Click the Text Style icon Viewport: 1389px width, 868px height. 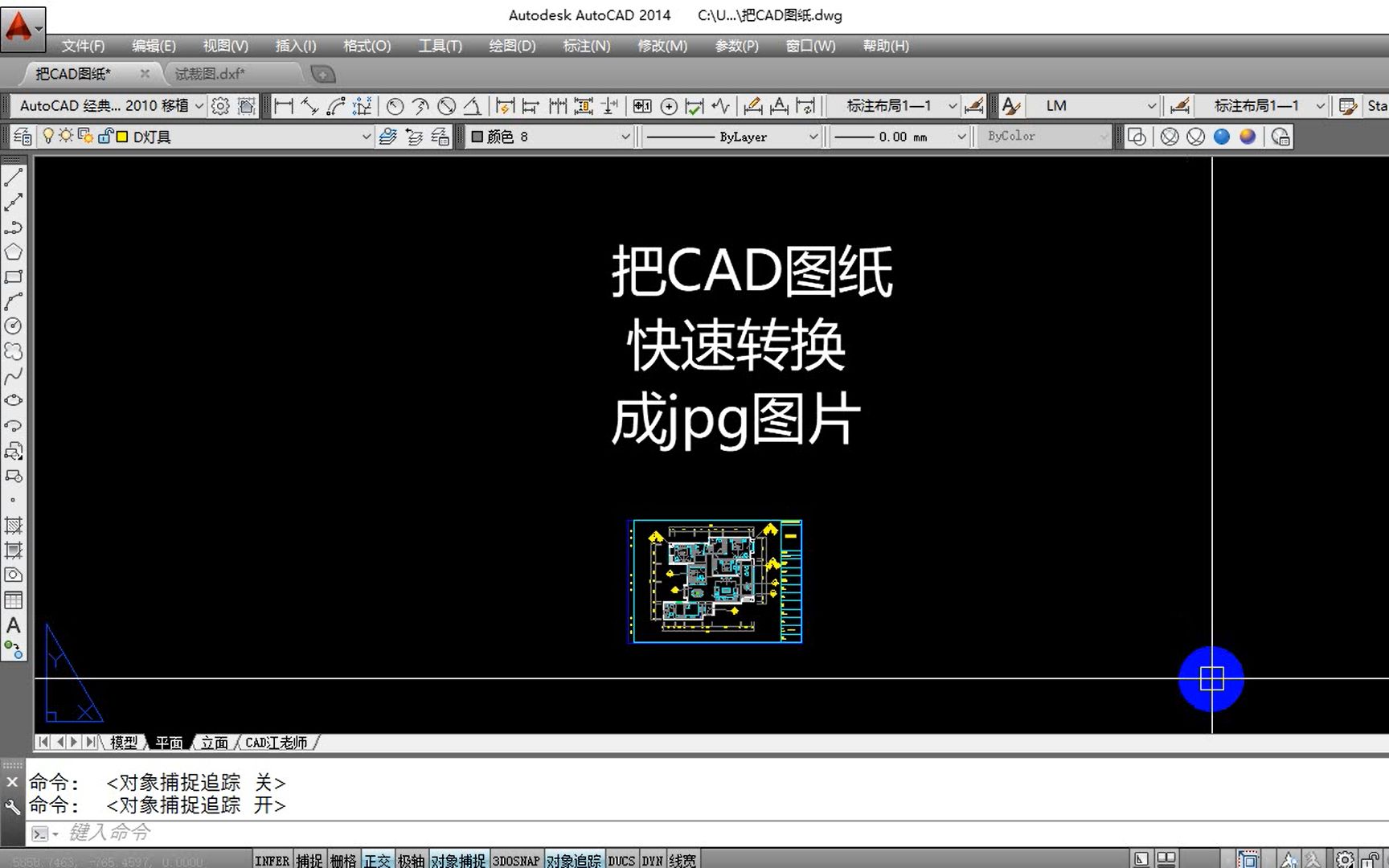[x=1011, y=106]
